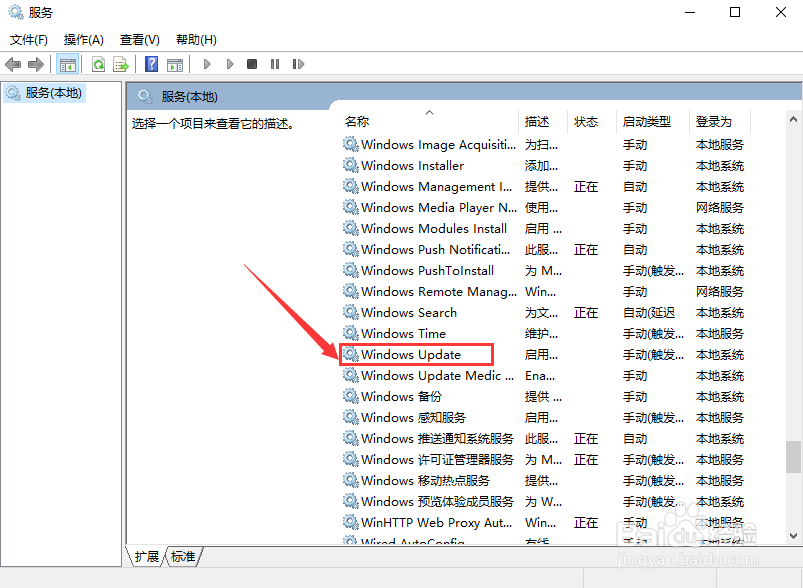Click the Back arrow toolbar icon

[x=13, y=65]
